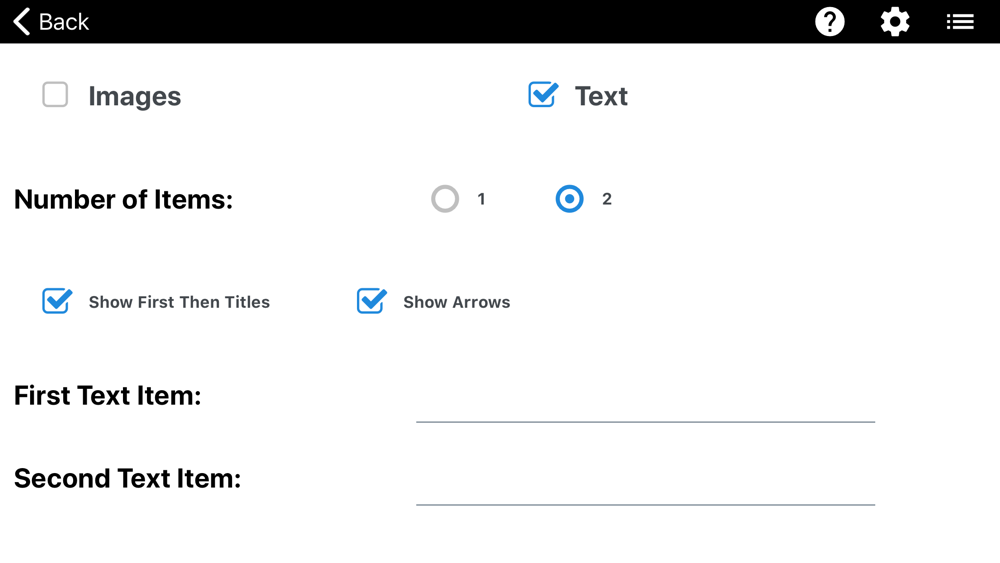Open the list menu icon
The image size is (1000, 563).
click(960, 22)
